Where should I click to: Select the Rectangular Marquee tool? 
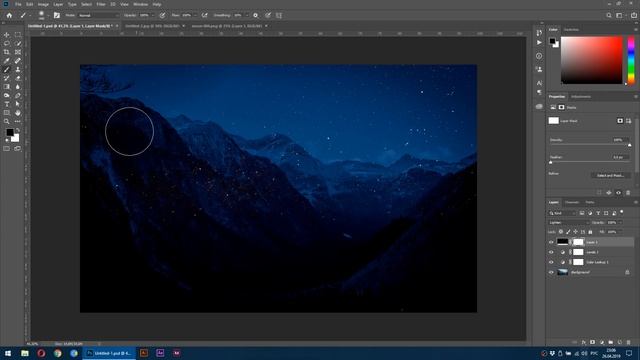tap(18, 35)
